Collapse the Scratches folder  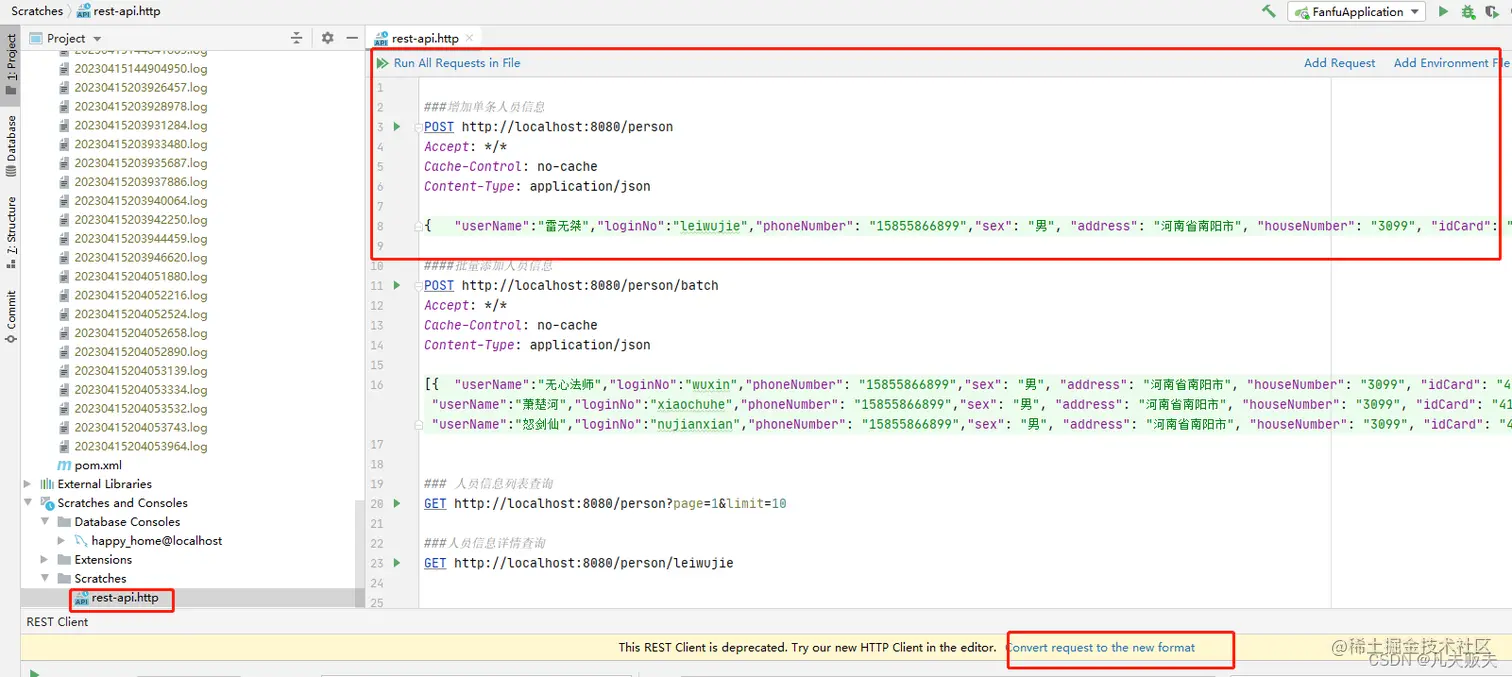point(44,579)
